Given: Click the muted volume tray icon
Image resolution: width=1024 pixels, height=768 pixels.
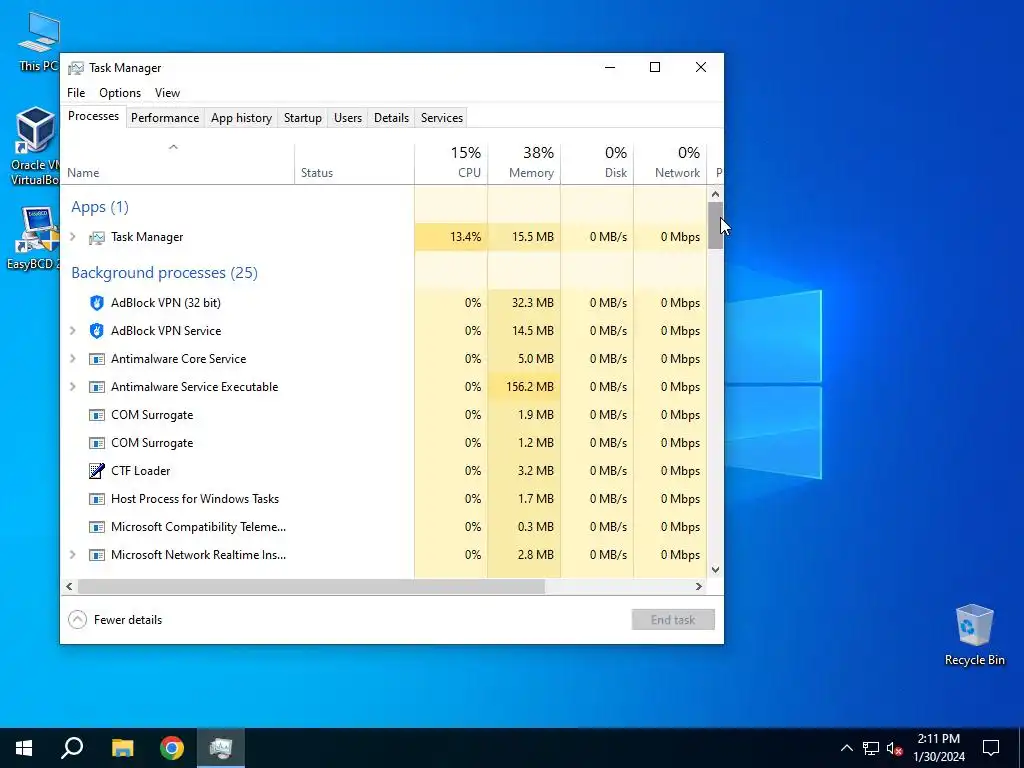Looking at the screenshot, I should click(894, 748).
